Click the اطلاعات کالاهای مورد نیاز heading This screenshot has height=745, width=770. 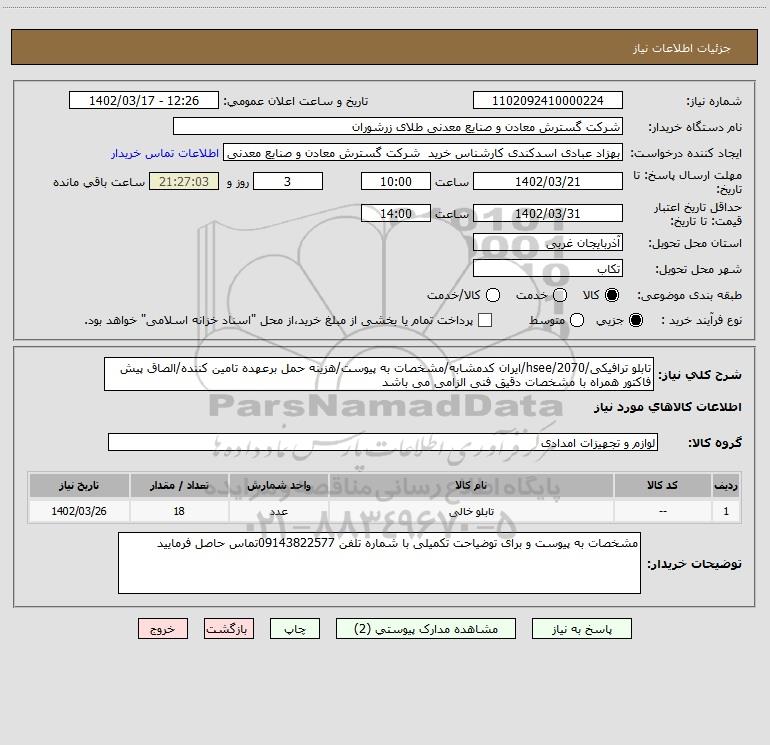(667, 407)
